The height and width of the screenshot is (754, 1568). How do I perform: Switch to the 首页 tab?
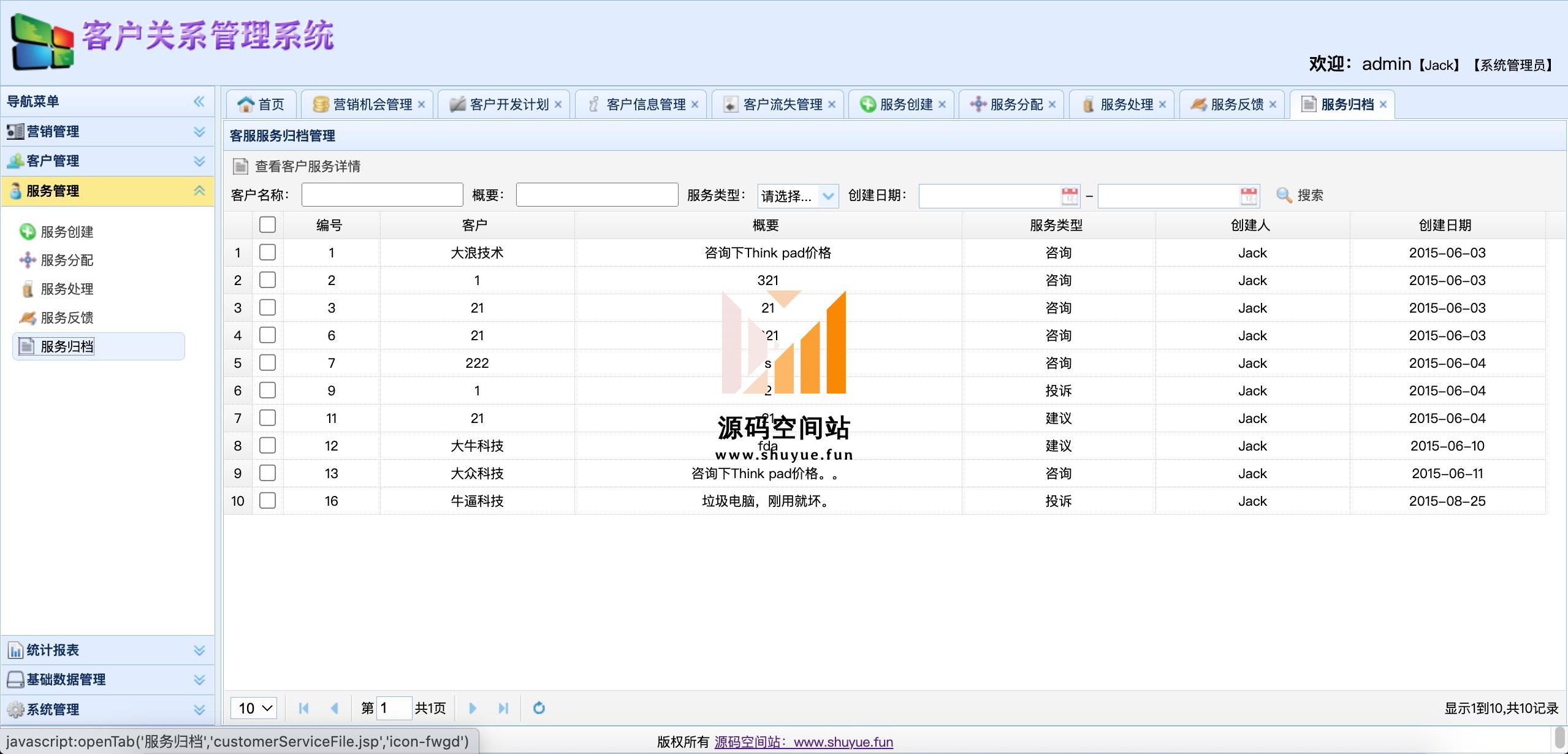262,104
